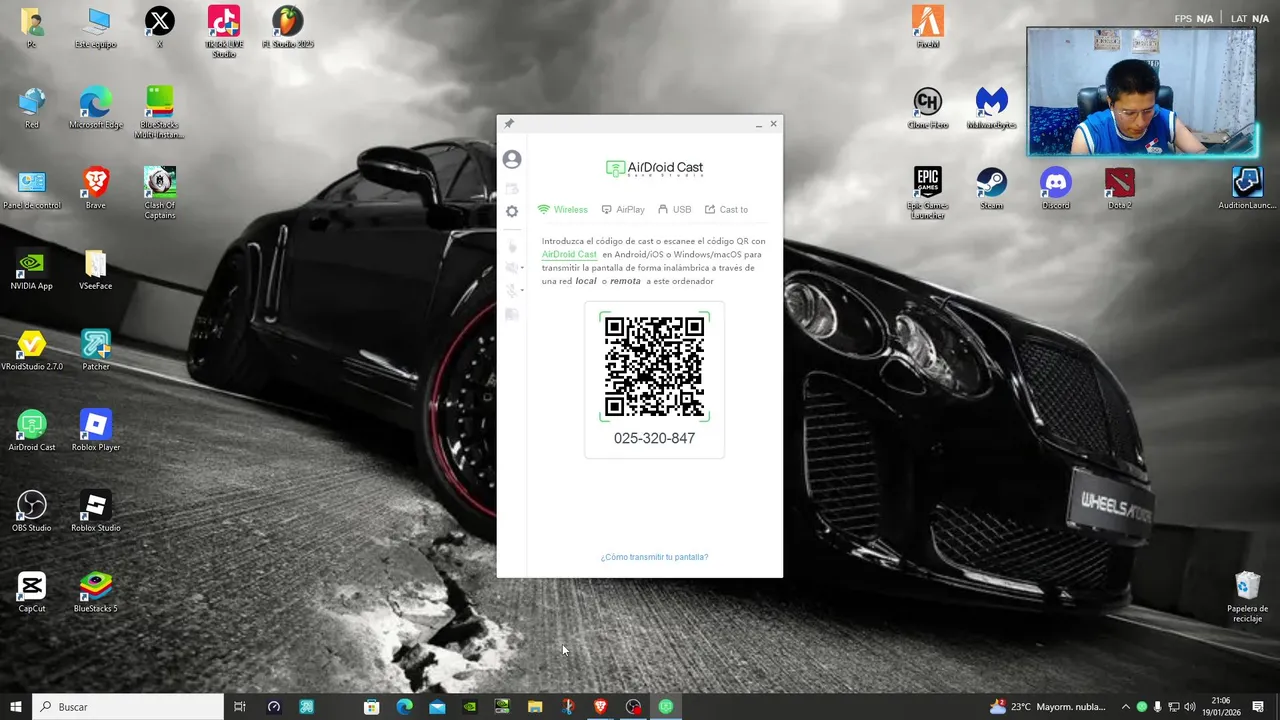Open the weather widget showing 23°C

click(1048, 707)
